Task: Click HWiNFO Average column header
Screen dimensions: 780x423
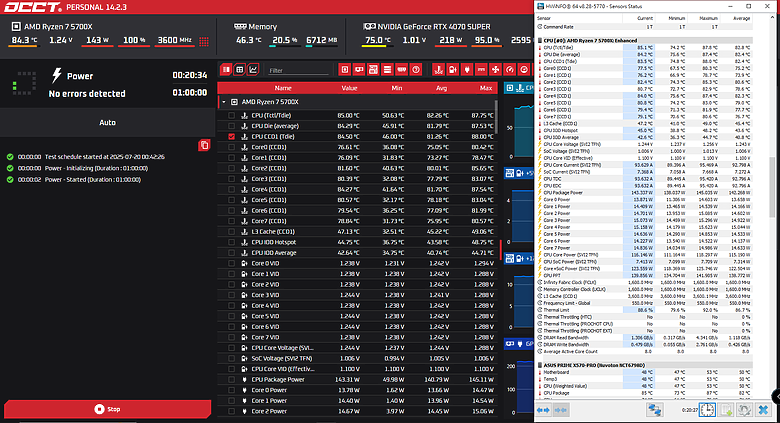Action: click(736, 18)
